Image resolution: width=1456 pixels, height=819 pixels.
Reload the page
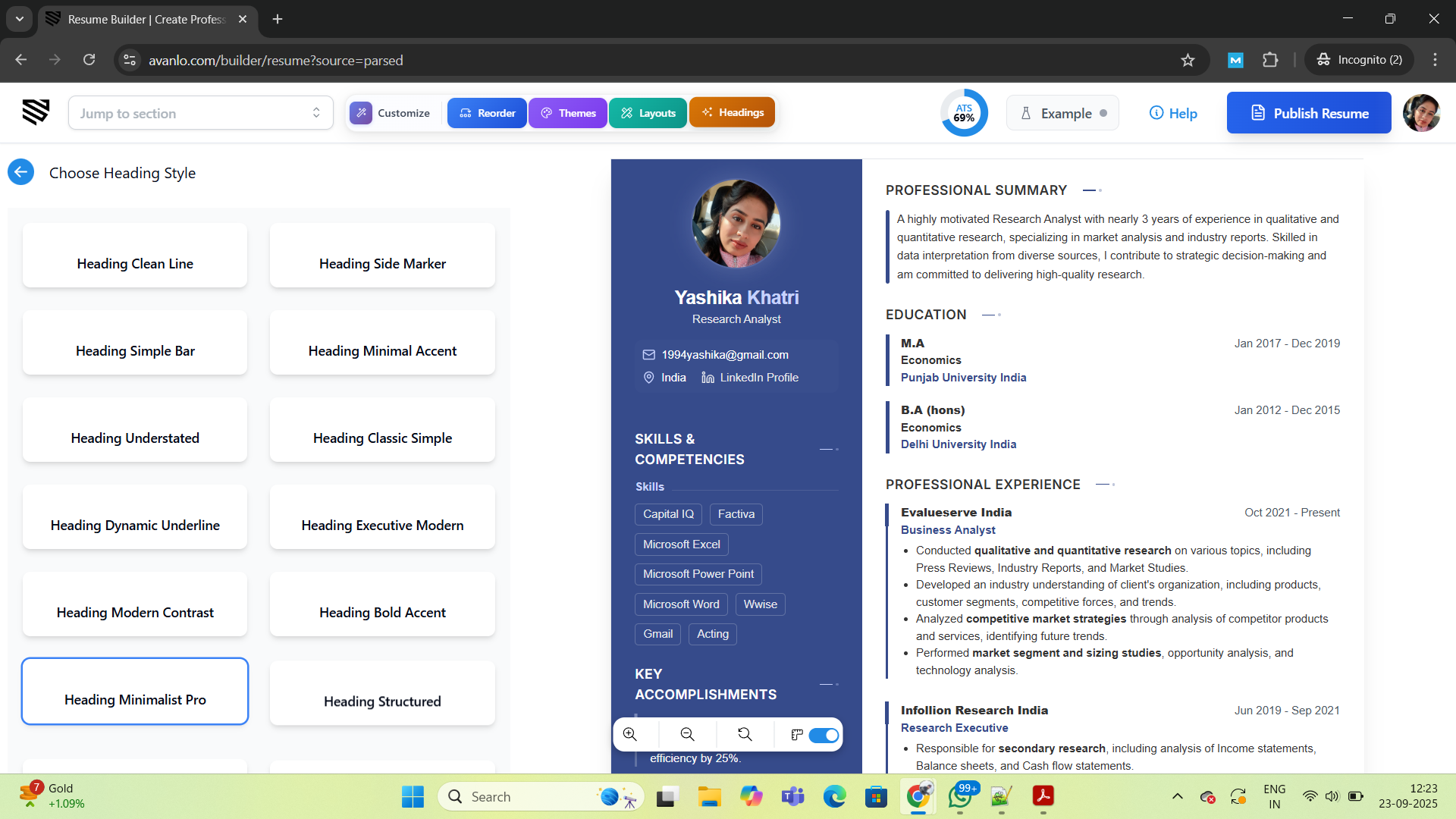tap(89, 60)
